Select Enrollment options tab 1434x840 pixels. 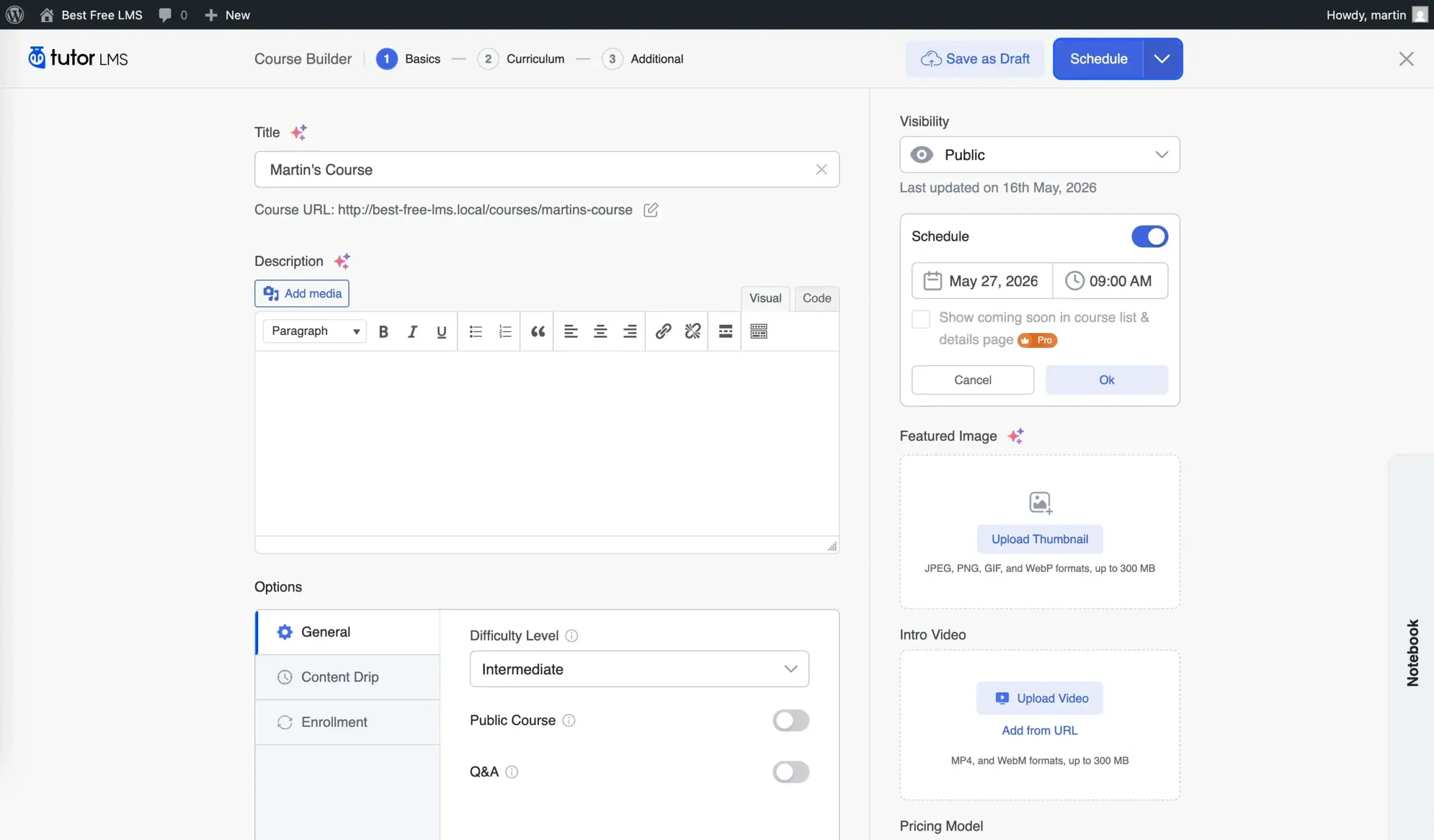[x=348, y=722]
